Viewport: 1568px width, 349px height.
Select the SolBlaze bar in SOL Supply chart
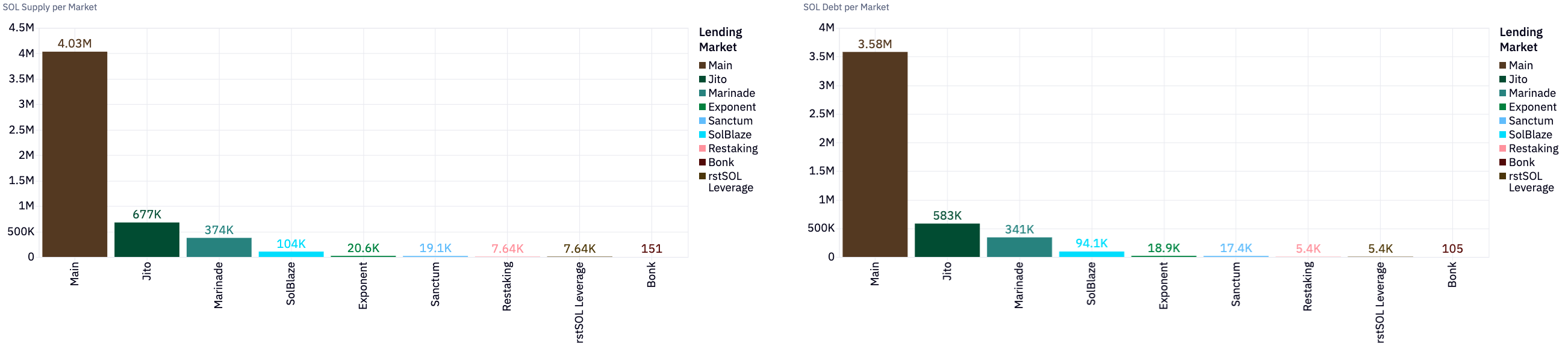tap(291, 254)
